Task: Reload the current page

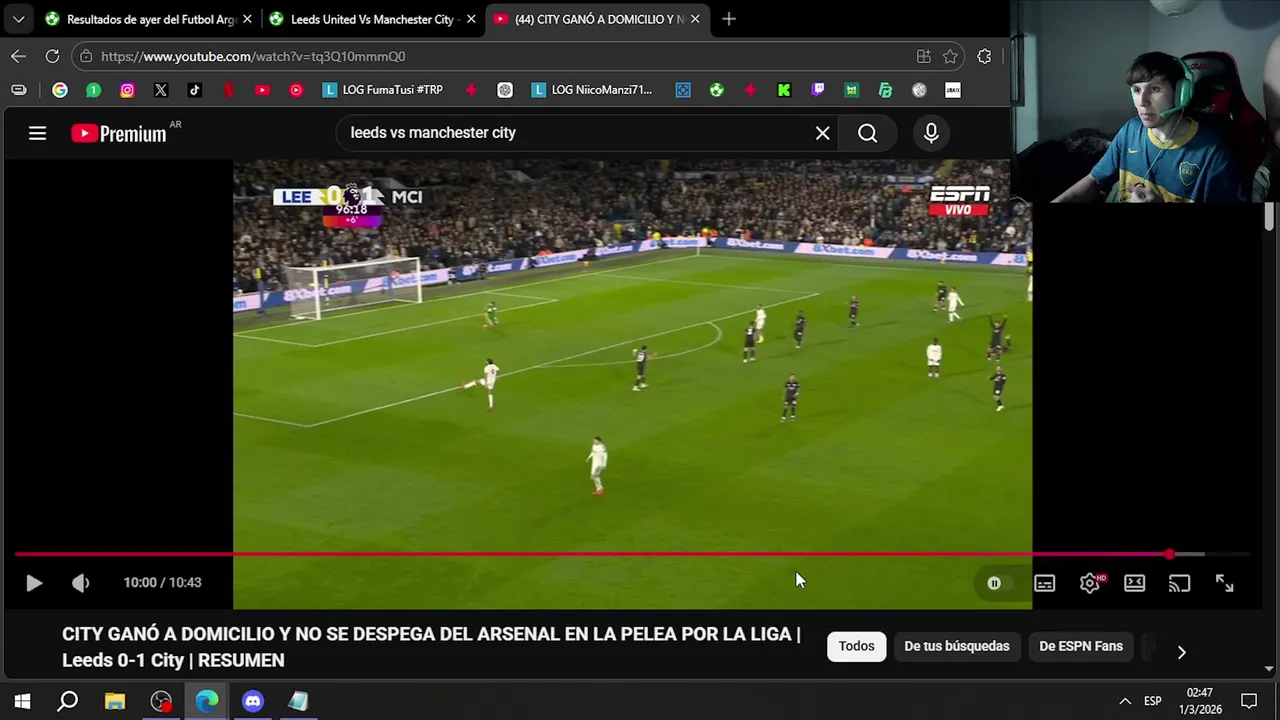Action: coord(52,57)
